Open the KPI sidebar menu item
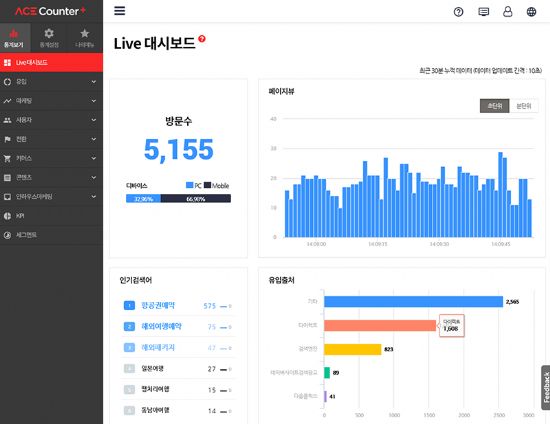Viewport: 550px width, 424px height. 52,216
